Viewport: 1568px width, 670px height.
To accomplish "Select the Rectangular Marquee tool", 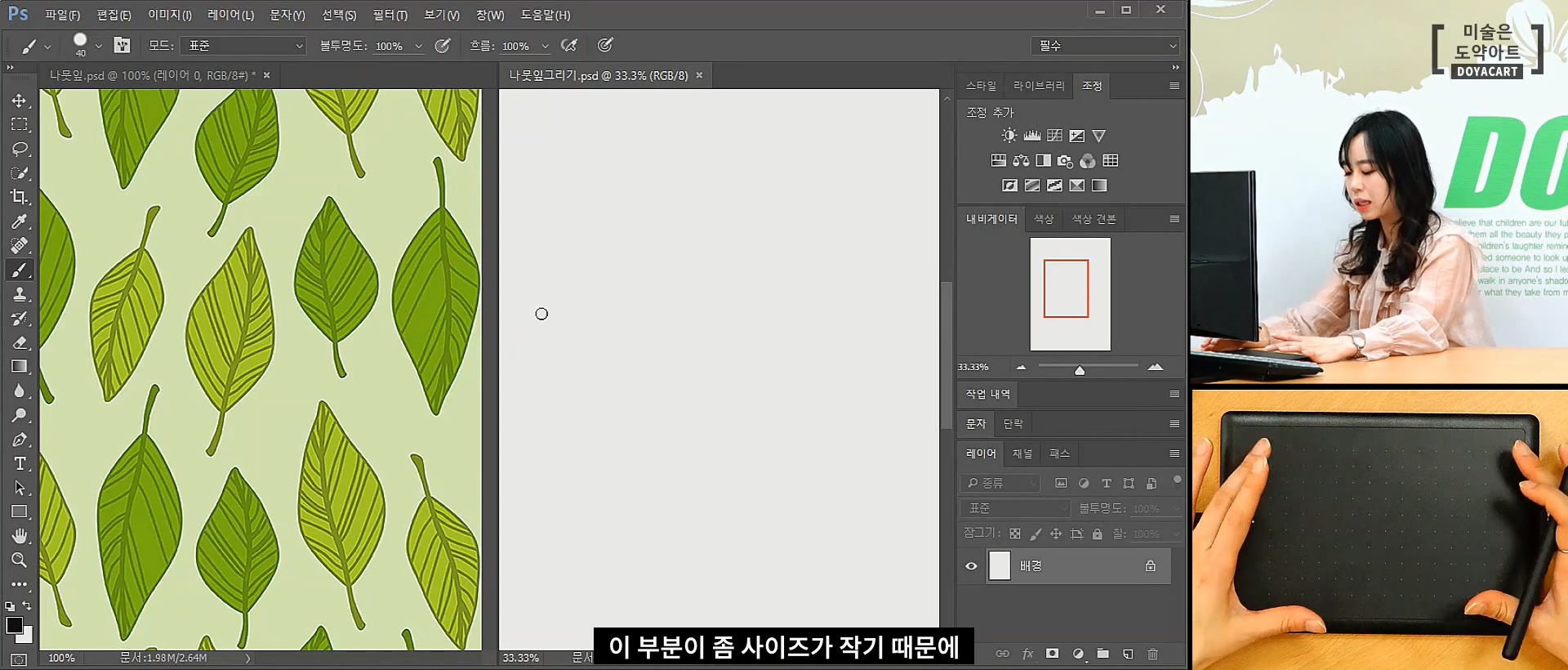I will [20, 124].
